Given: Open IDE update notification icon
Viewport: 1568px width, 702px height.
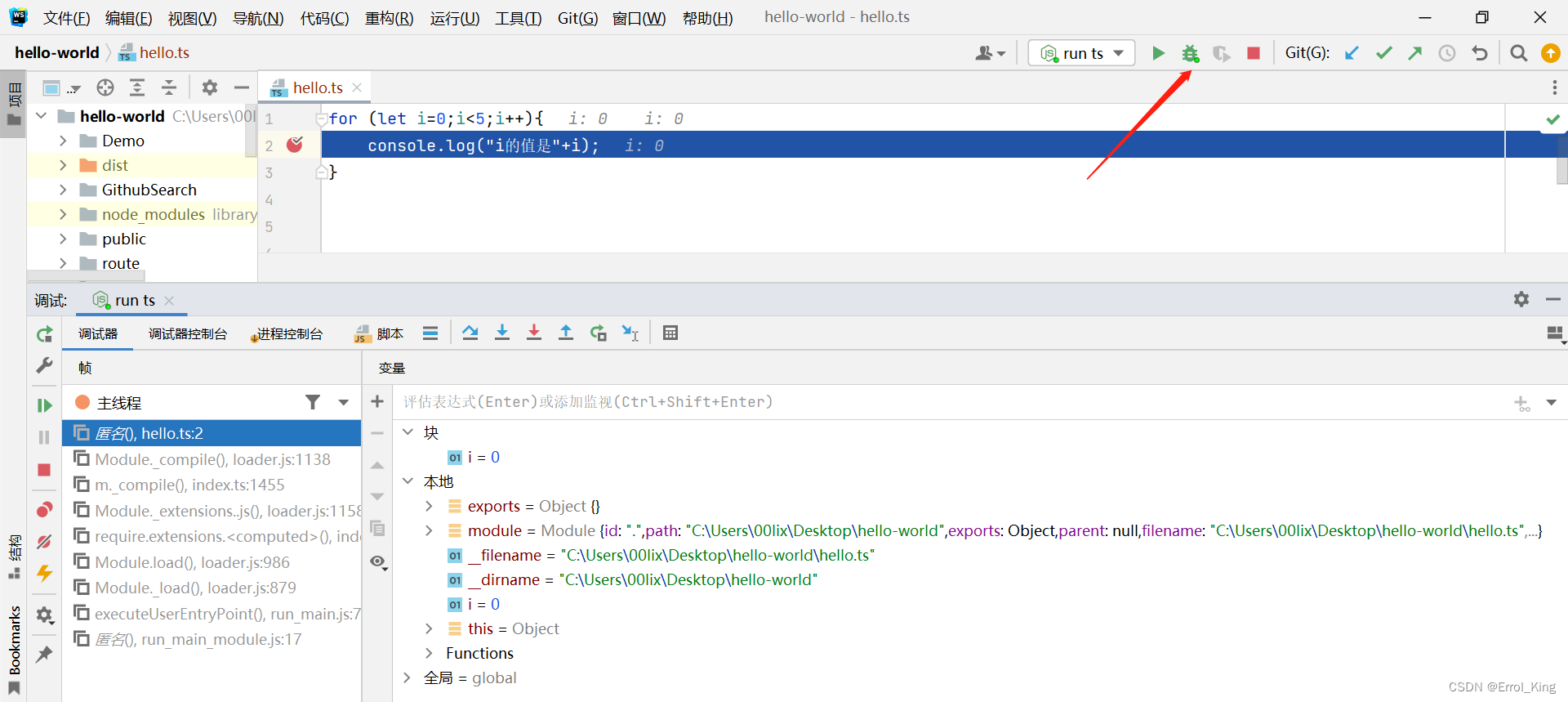Looking at the screenshot, I should click(1550, 53).
